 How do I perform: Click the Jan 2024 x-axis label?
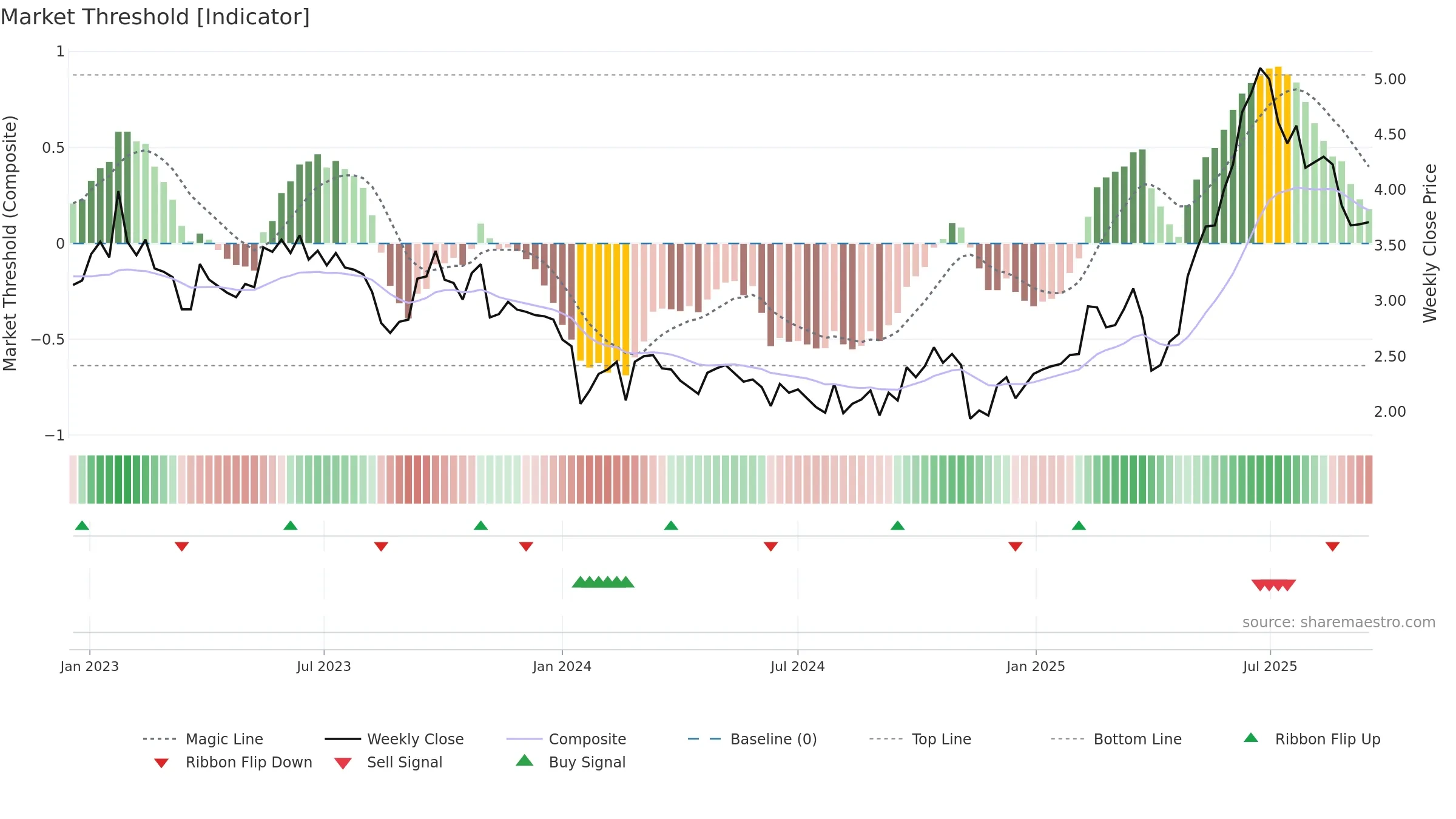pyautogui.click(x=562, y=666)
